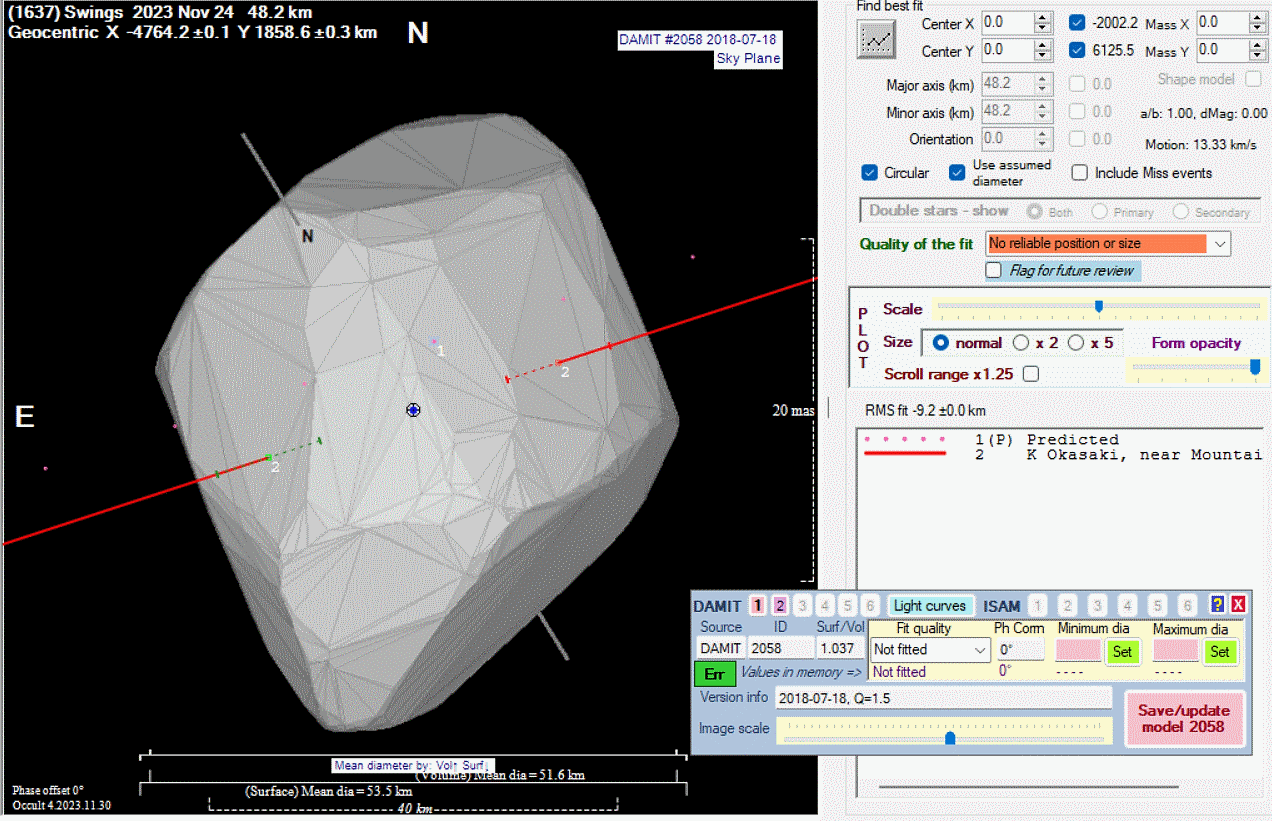Click Save/update model 2058 button
The image size is (1272, 821).
(x=1184, y=718)
